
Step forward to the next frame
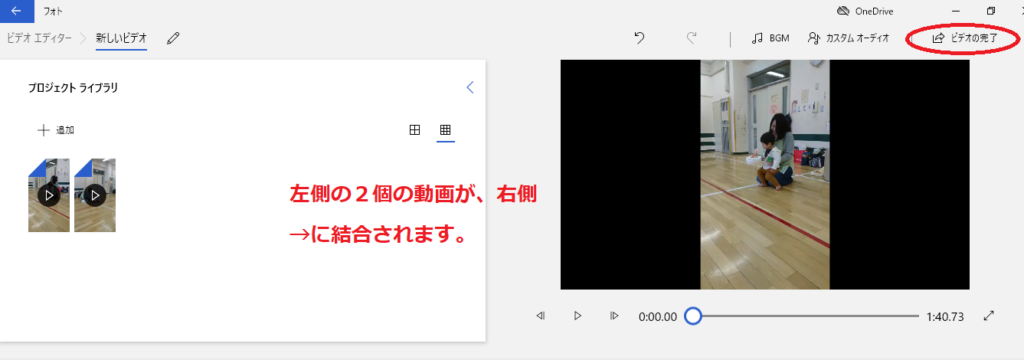pos(614,316)
